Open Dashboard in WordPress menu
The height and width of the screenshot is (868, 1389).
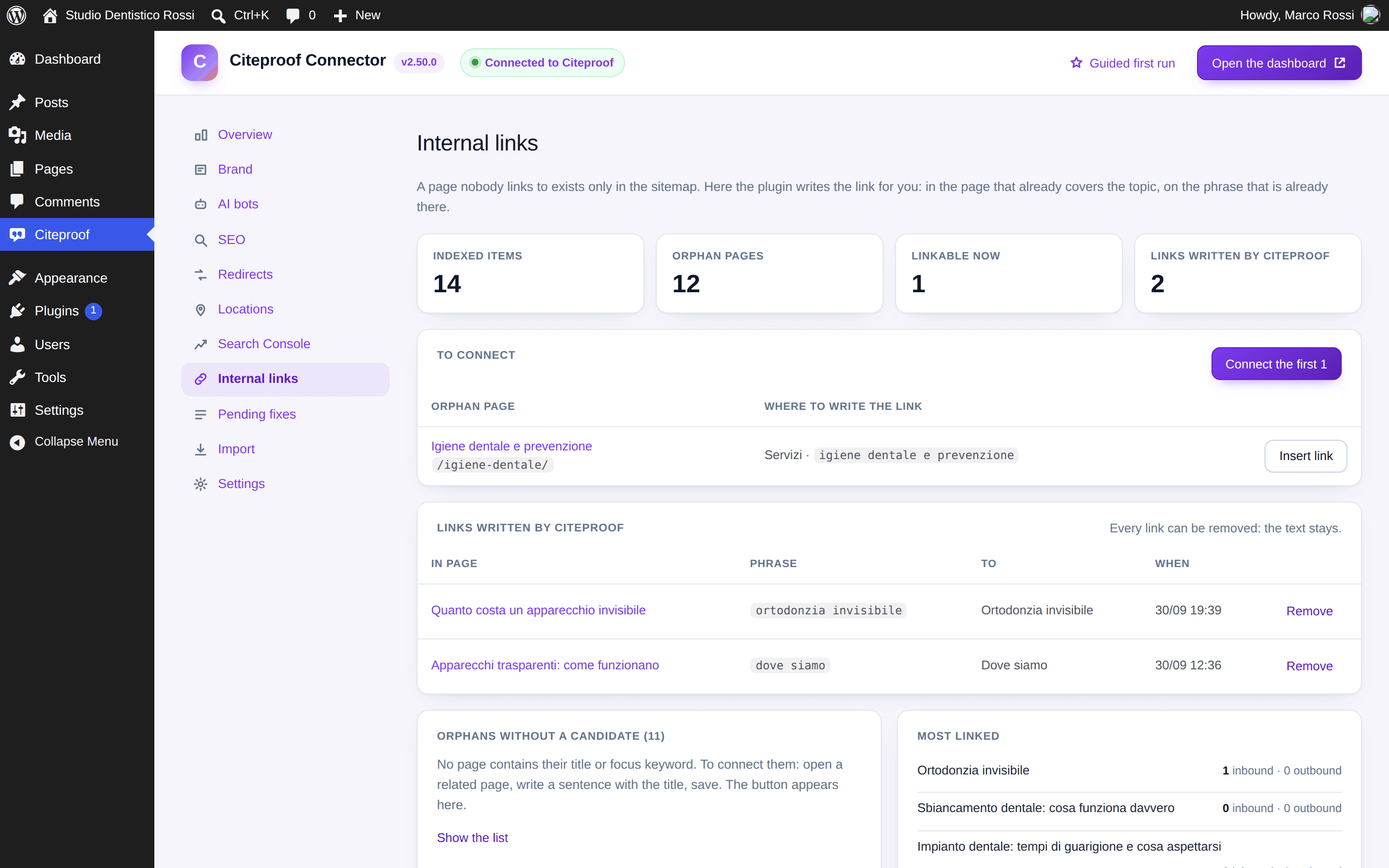coord(77,59)
